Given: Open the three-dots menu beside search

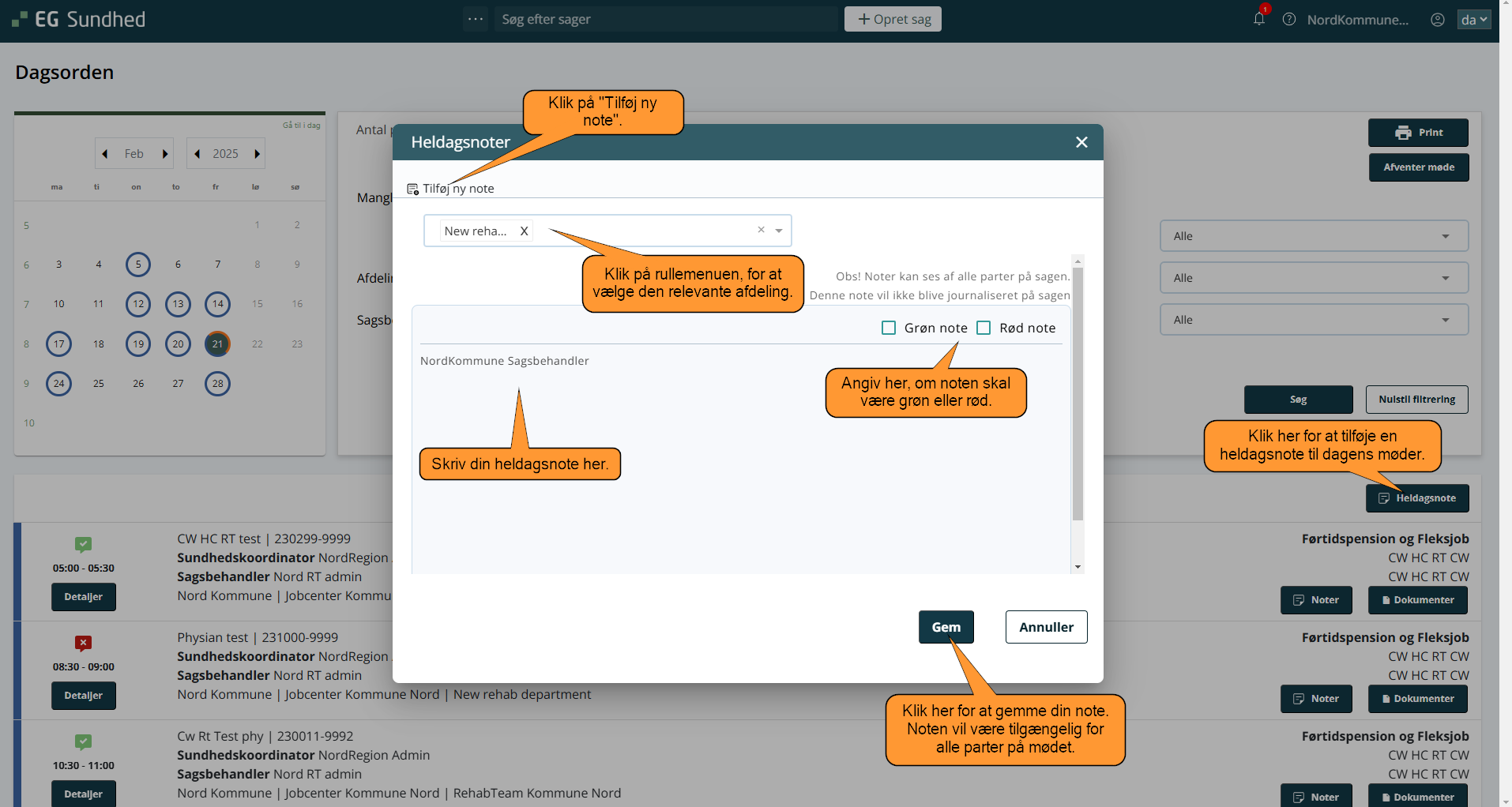Looking at the screenshot, I should coord(476,19).
